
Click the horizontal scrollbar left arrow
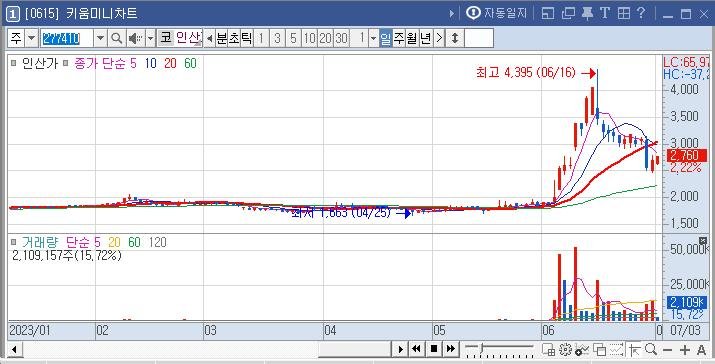tap(15, 349)
